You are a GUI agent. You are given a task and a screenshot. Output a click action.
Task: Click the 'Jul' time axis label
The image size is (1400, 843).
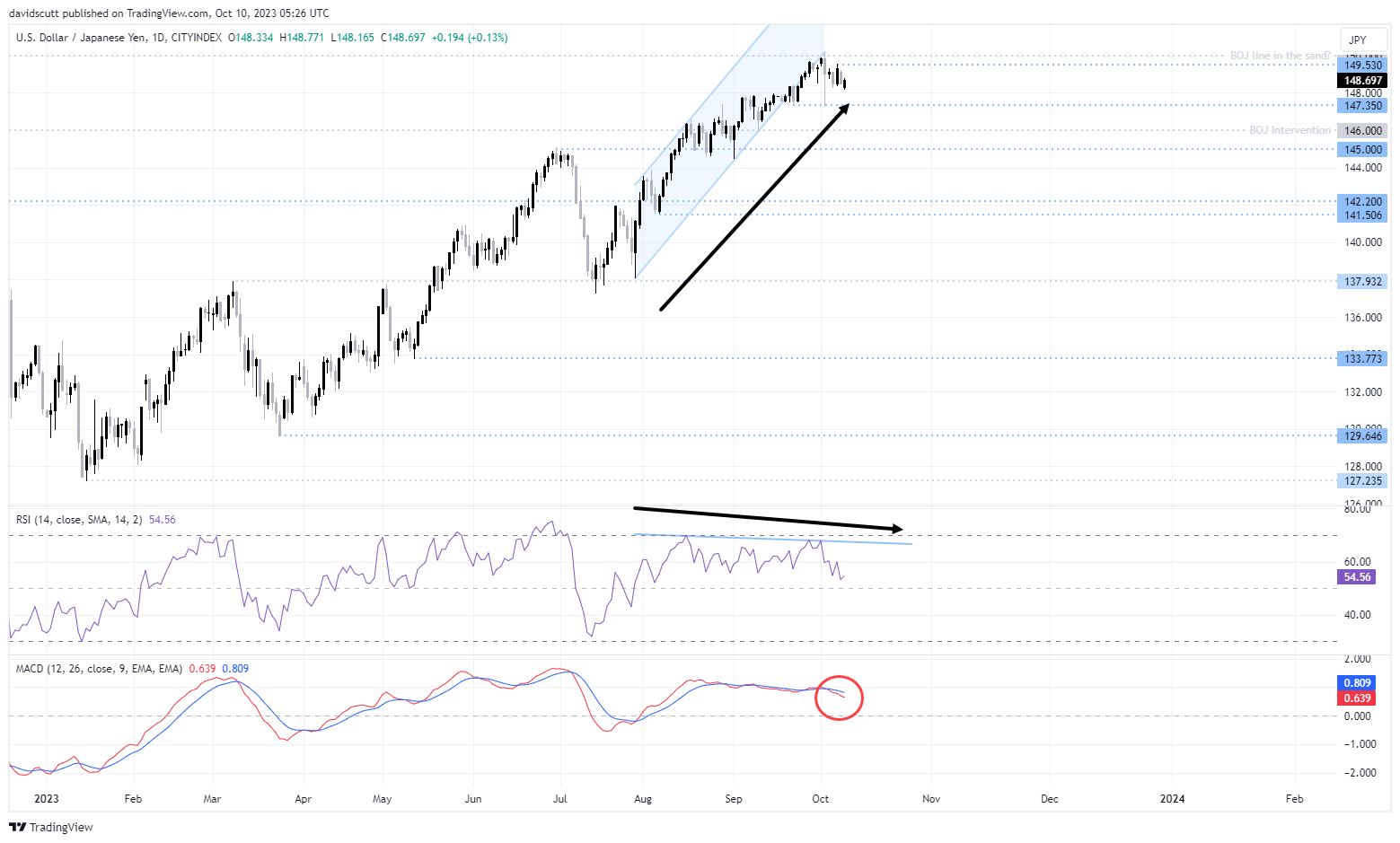click(560, 799)
